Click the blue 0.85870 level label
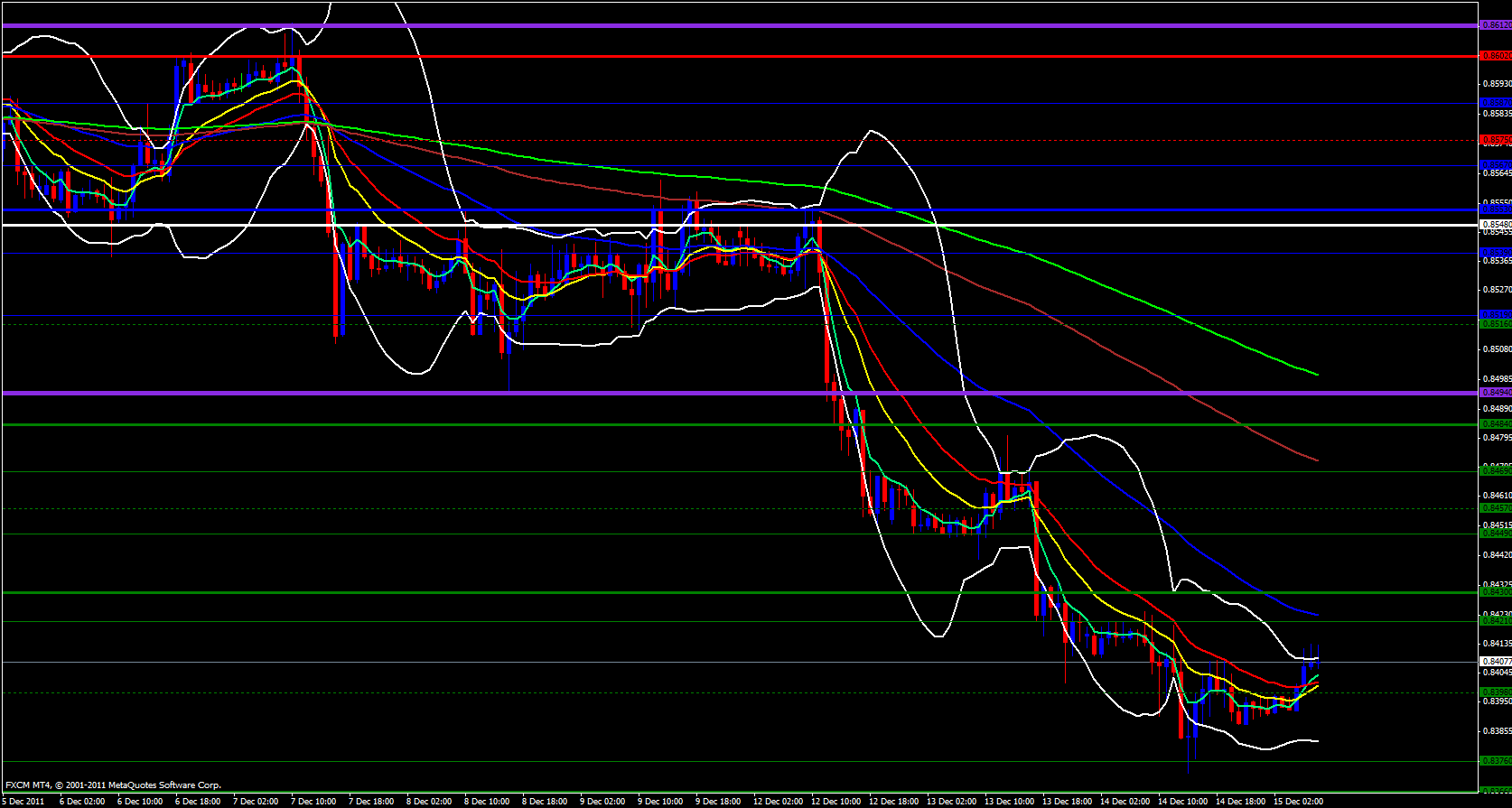Viewport: 1512px width, 808px height. click(1496, 103)
